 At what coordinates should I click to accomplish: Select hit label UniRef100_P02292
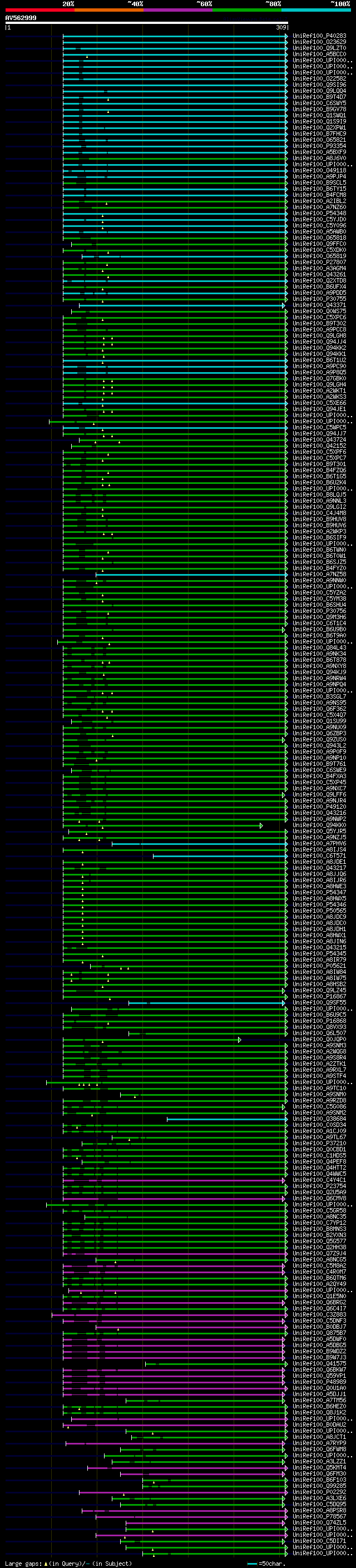coord(319,1492)
